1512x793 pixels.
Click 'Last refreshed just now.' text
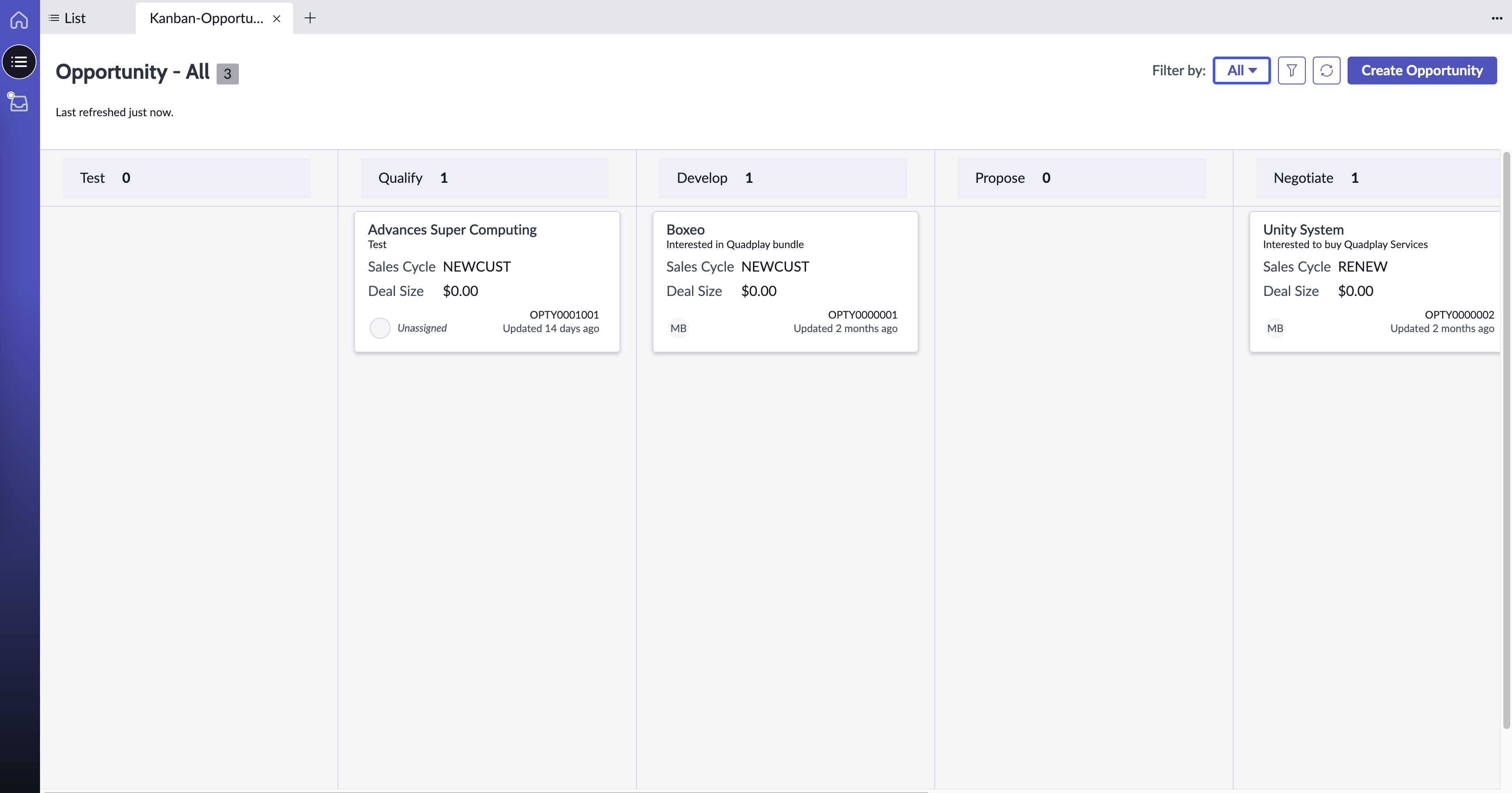pos(114,112)
